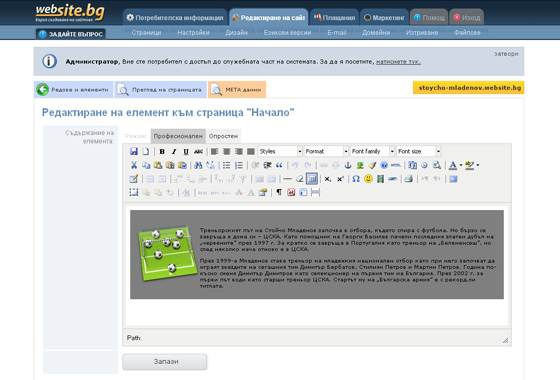Open the Маркетинг top navigation tab
The image size is (560, 380).
point(384,18)
